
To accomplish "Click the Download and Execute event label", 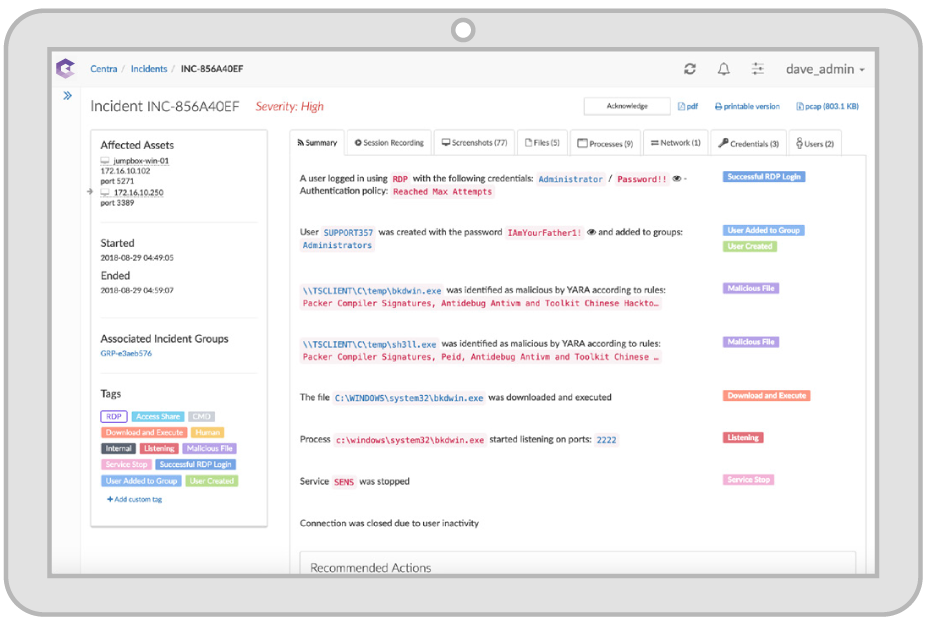I will point(766,396).
